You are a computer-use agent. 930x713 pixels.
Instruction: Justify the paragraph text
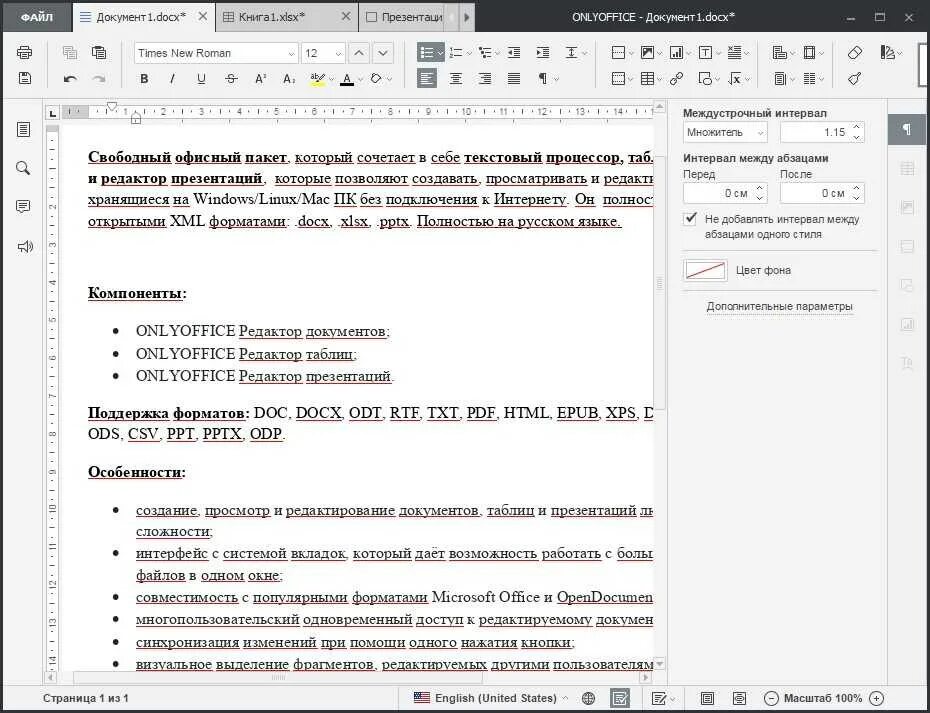(x=514, y=78)
